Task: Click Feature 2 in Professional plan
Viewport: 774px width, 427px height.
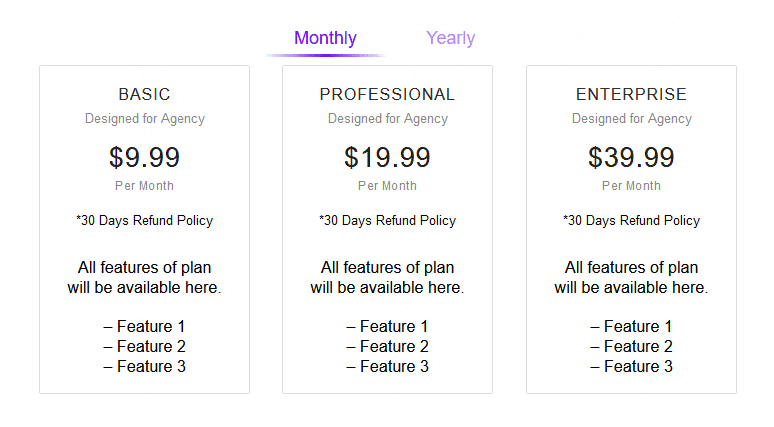Action: [x=387, y=346]
